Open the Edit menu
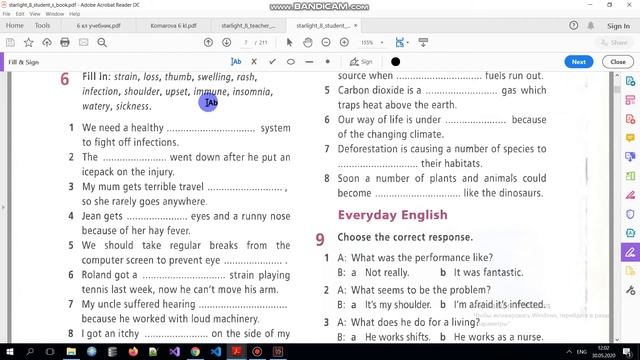The height and width of the screenshot is (360, 640). tap(20, 14)
